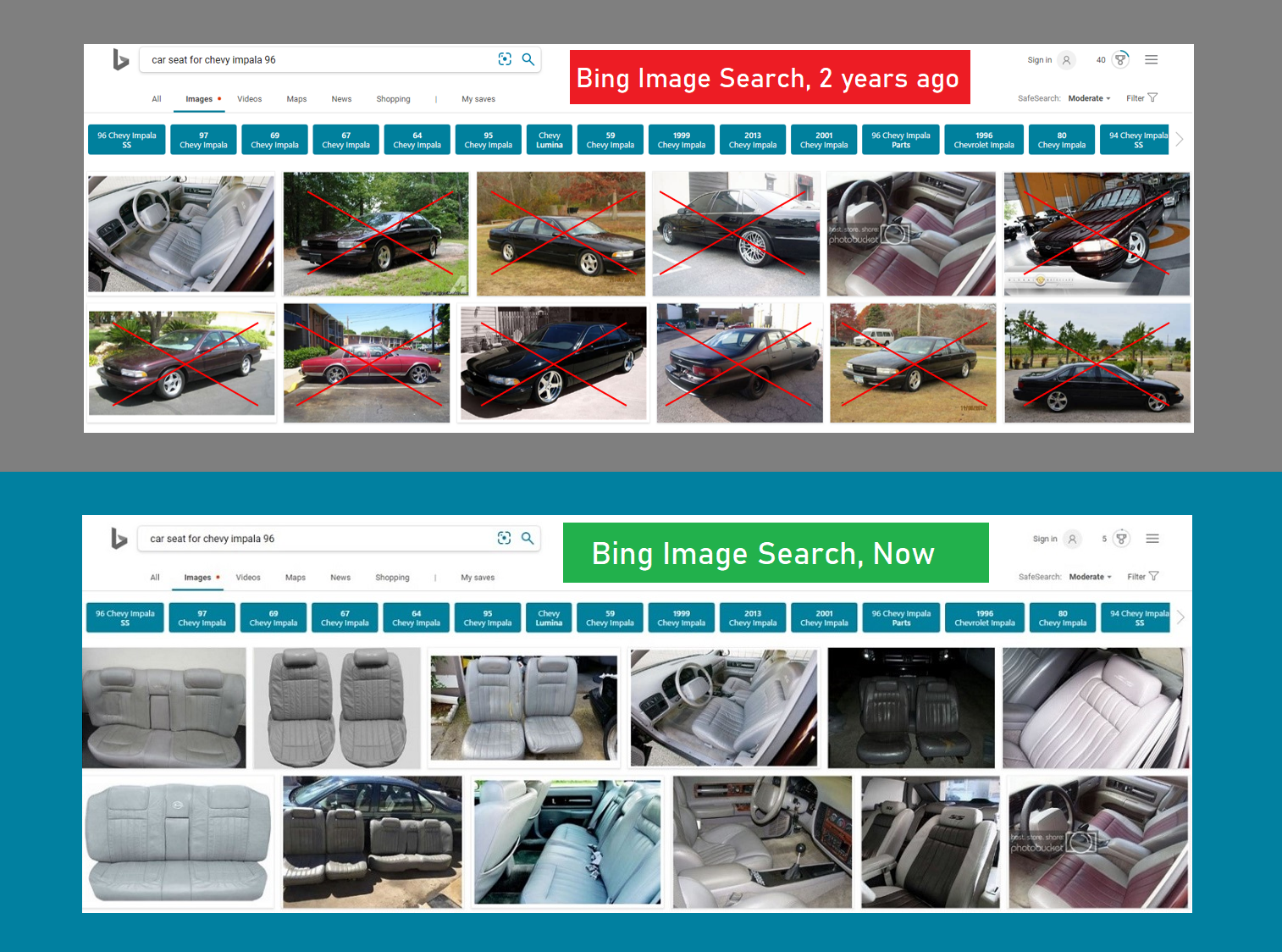Open the red Impala car image in top results

[367, 363]
